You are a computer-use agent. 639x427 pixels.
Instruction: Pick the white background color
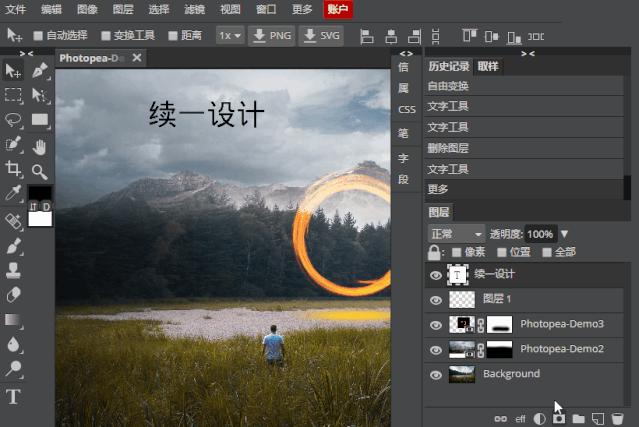(40, 219)
